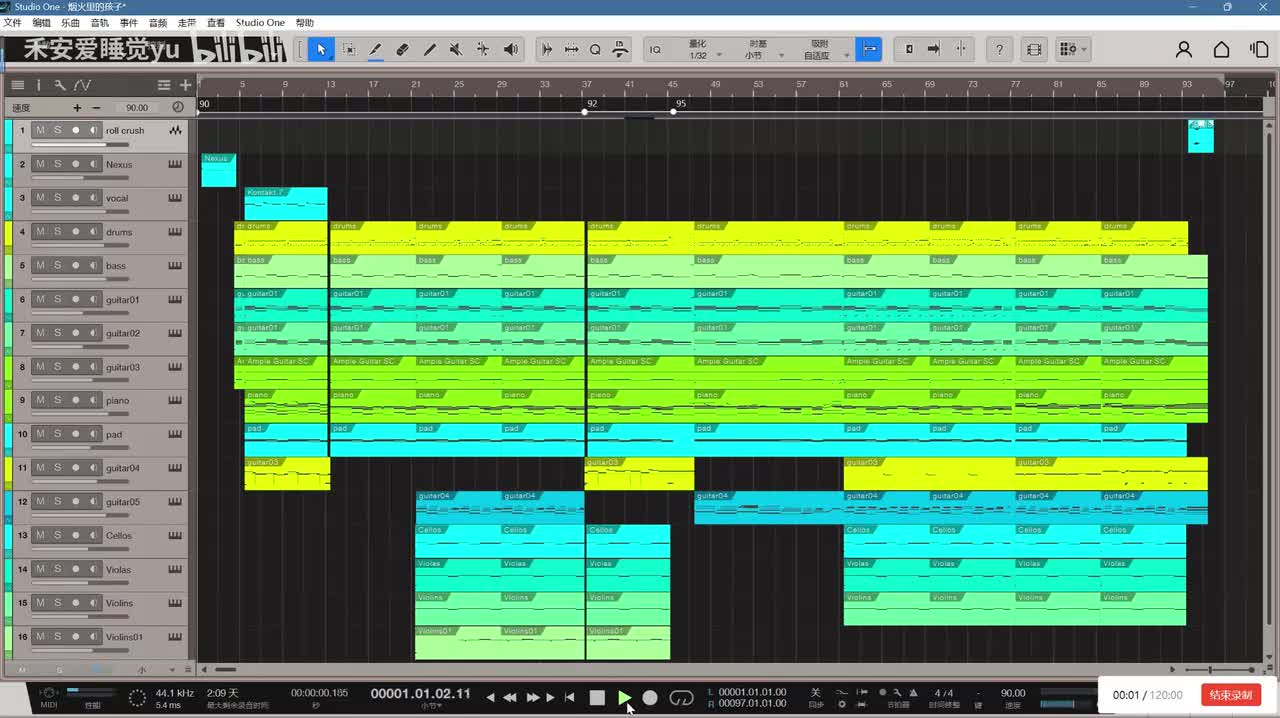The image size is (1280, 718).
Task: Open the tempo track clock icon
Action: click(178, 107)
